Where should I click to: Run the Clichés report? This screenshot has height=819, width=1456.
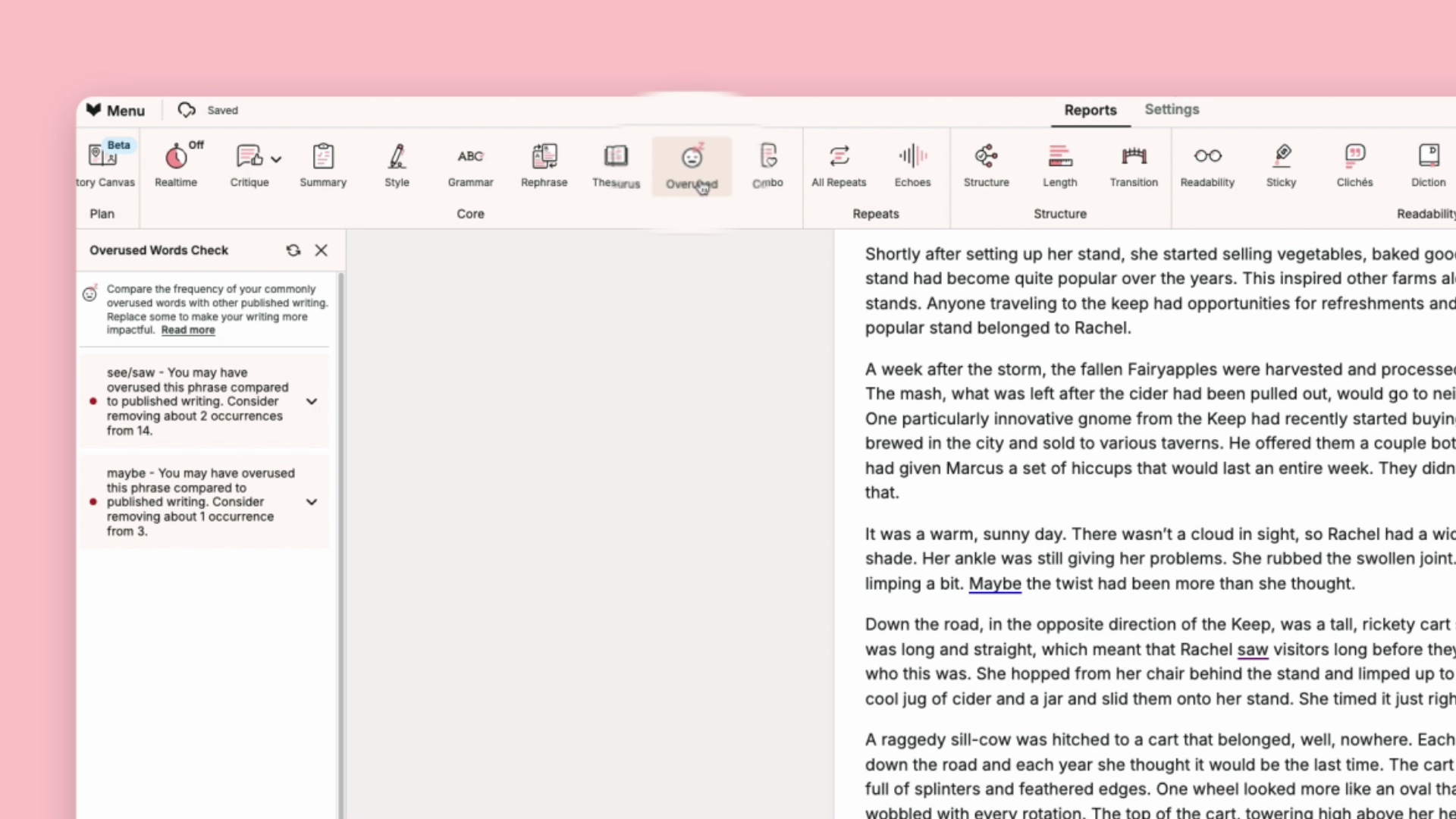(x=1354, y=165)
